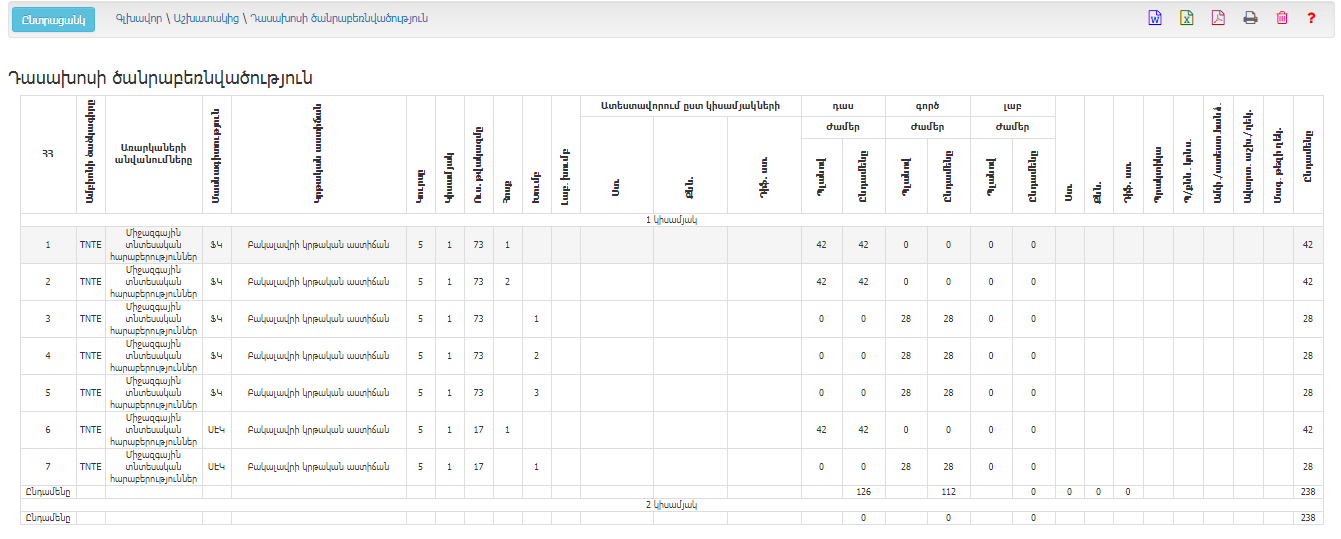1341x539 pixels.
Task: Download the report as PDF
Action: (x=1218, y=18)
